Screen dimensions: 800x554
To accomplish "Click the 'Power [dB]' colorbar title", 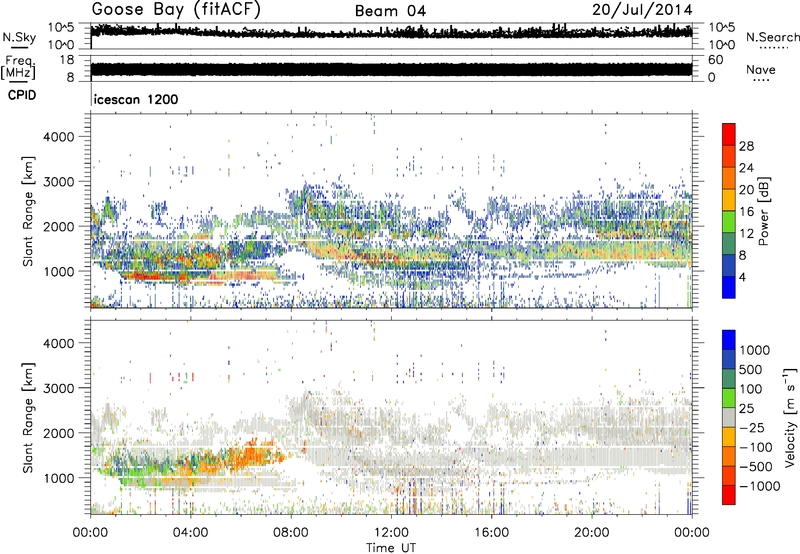I will coord(763,211).
